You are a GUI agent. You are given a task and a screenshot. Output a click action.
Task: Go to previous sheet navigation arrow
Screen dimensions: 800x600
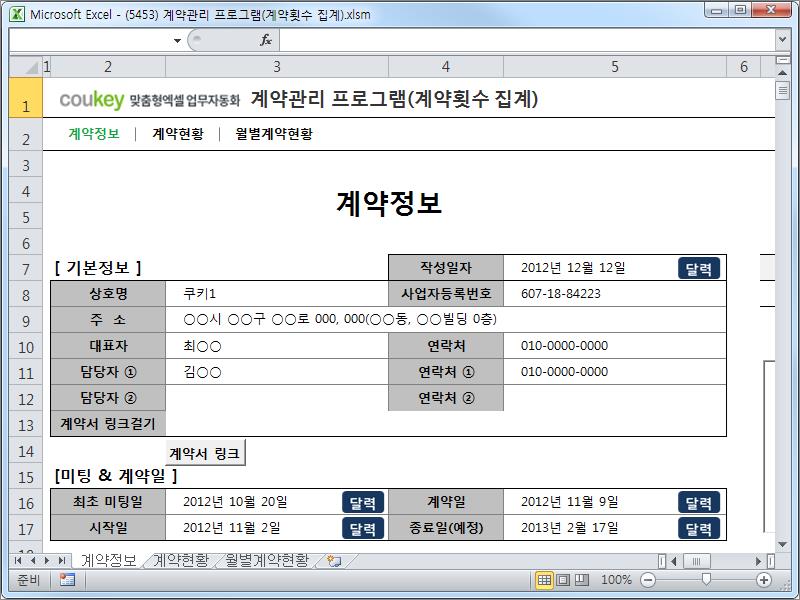(33, 561)
